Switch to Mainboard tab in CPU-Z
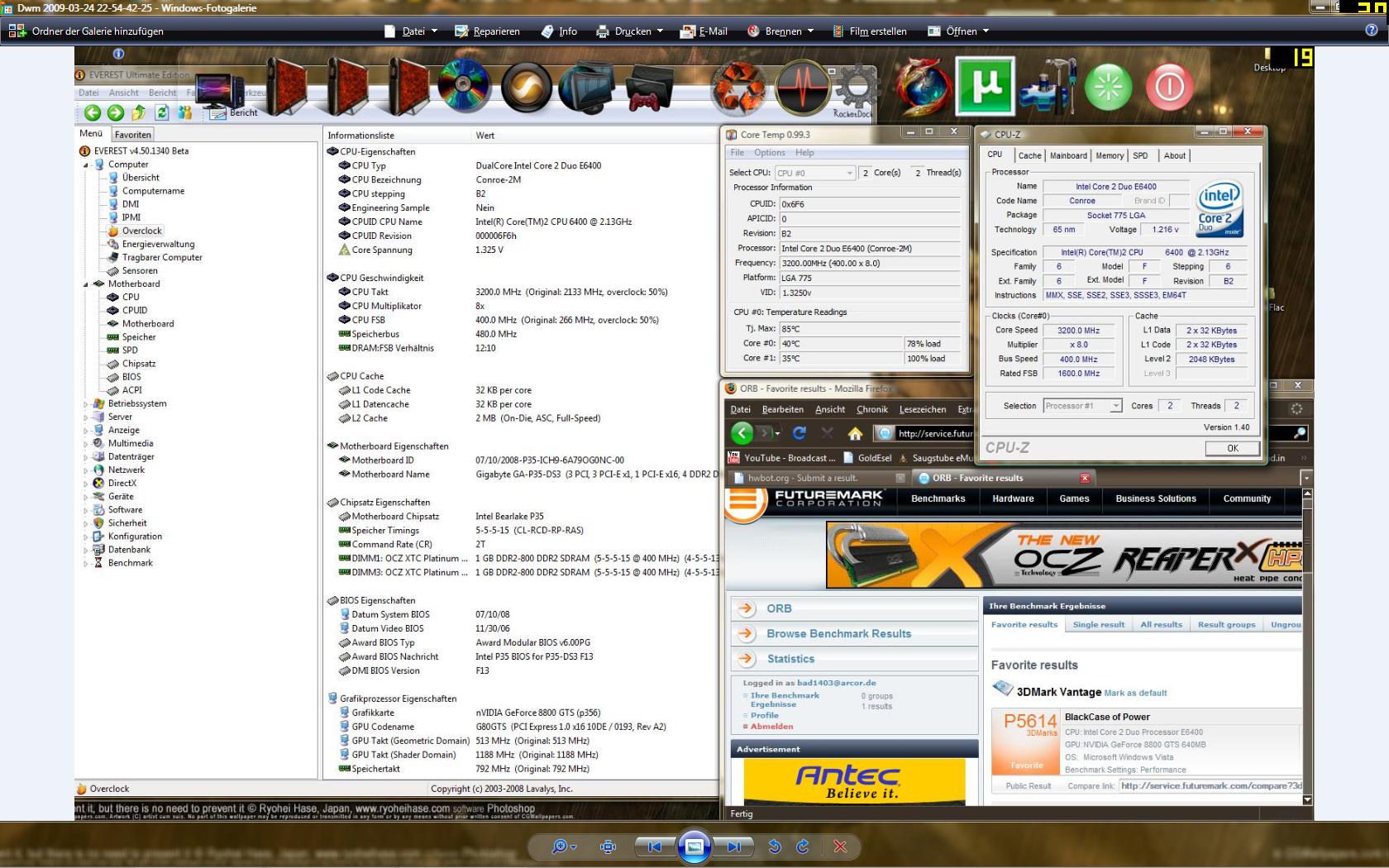 1068,155
